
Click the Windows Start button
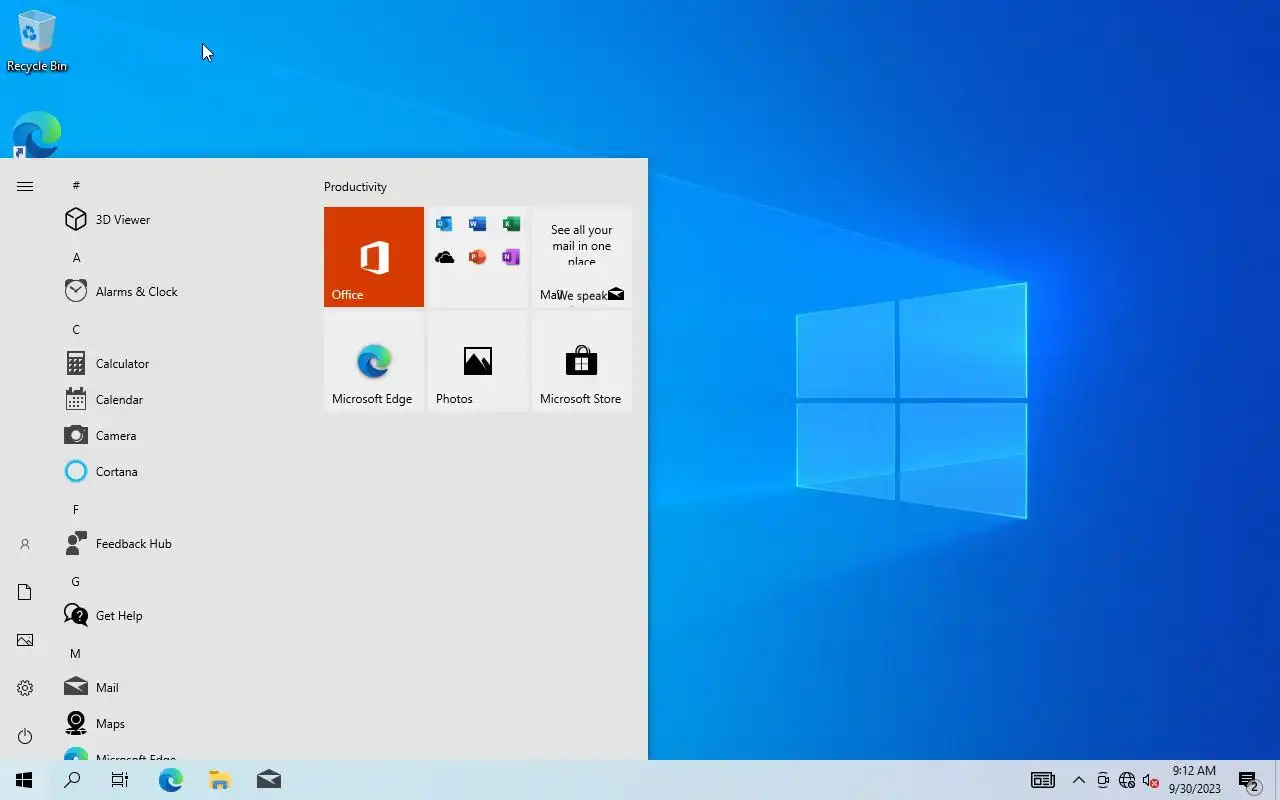(24, 780)
